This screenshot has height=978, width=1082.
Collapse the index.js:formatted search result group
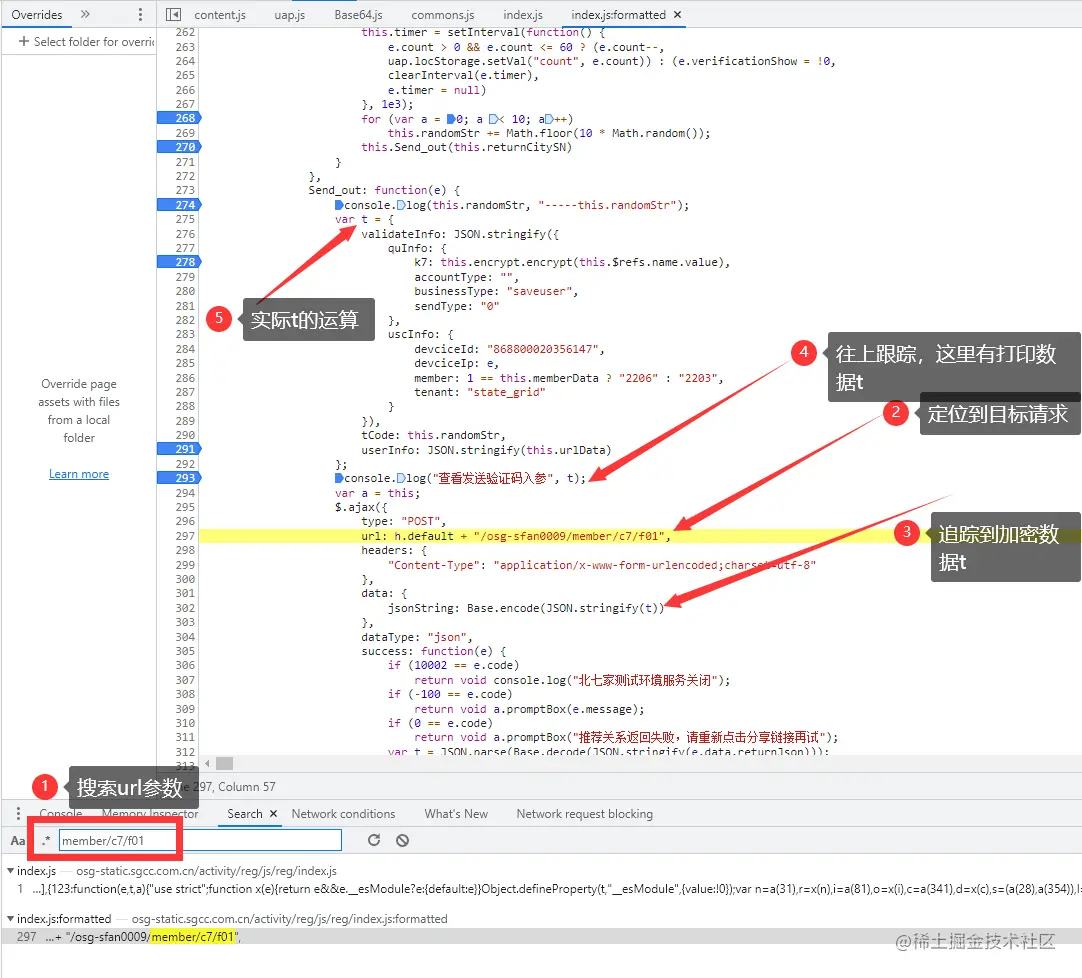[x=10, y=919]
